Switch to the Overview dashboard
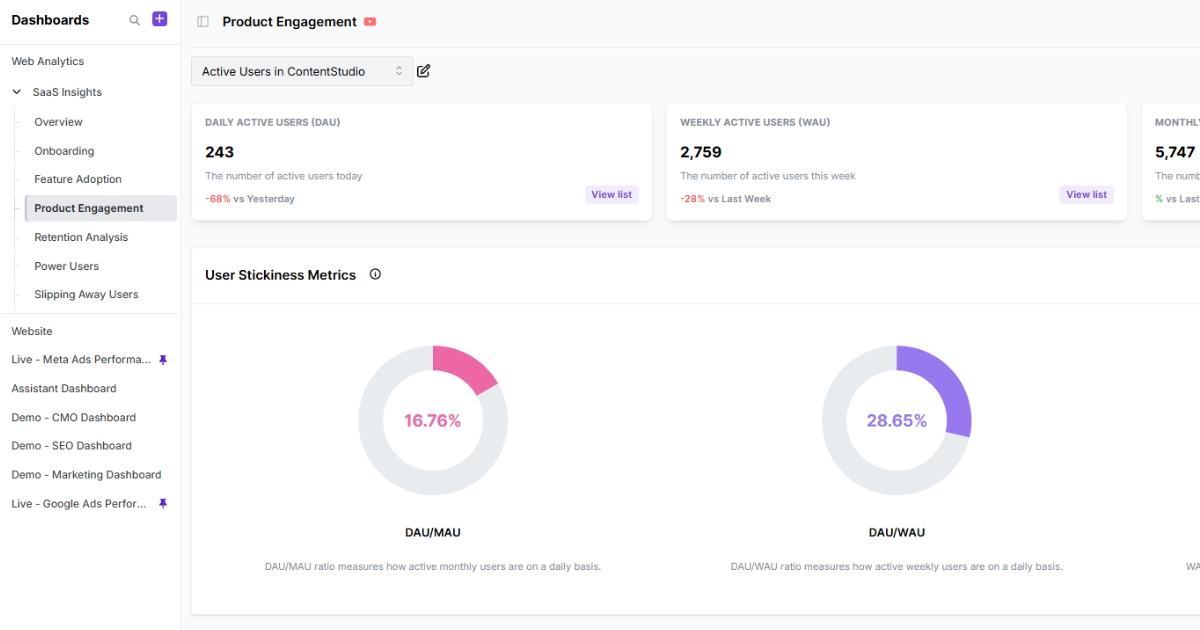The height and width of the screenshot is (630, 1200). pos(57,121)
